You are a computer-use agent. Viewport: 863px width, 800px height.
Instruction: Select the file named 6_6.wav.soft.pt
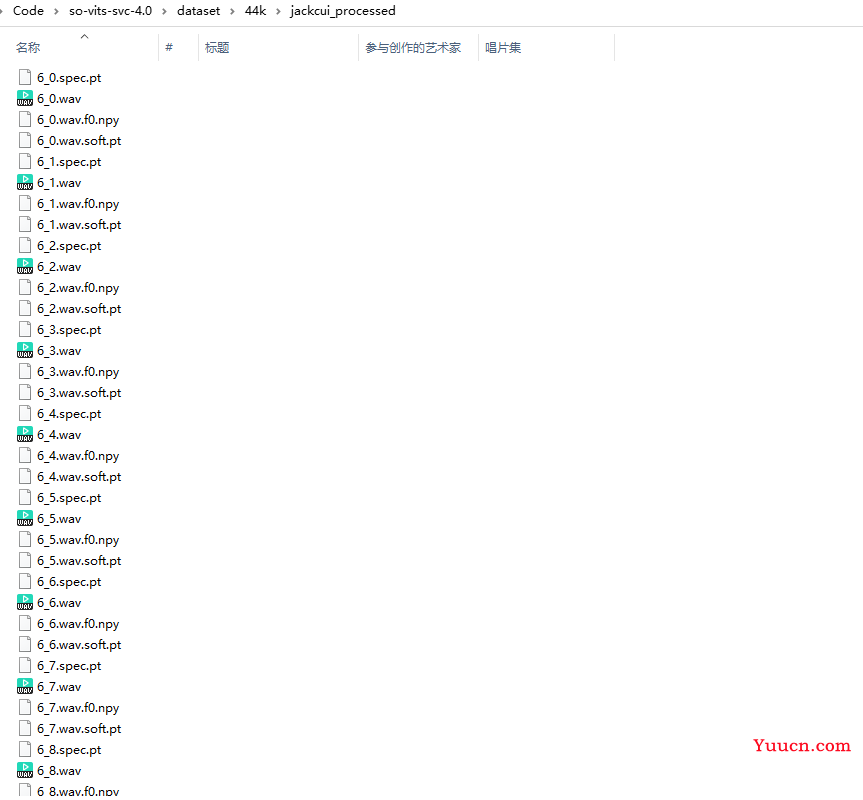point(79,645)
